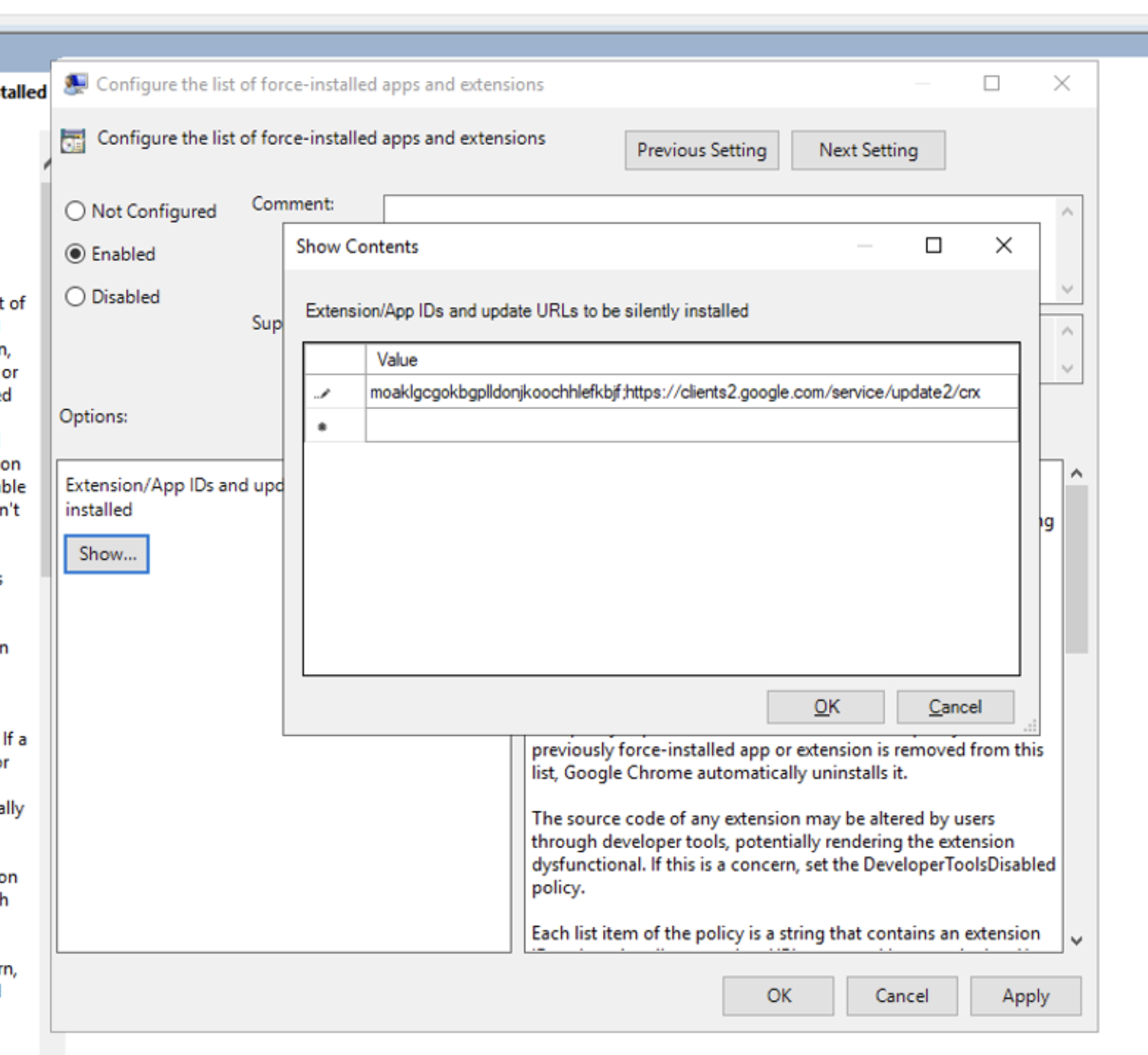Image resolution: width=1148 pixels, height=1055 pixels.
Task: Click the pencil edit marker on first row
Action: pyautogui.click(x=323, y=393)
